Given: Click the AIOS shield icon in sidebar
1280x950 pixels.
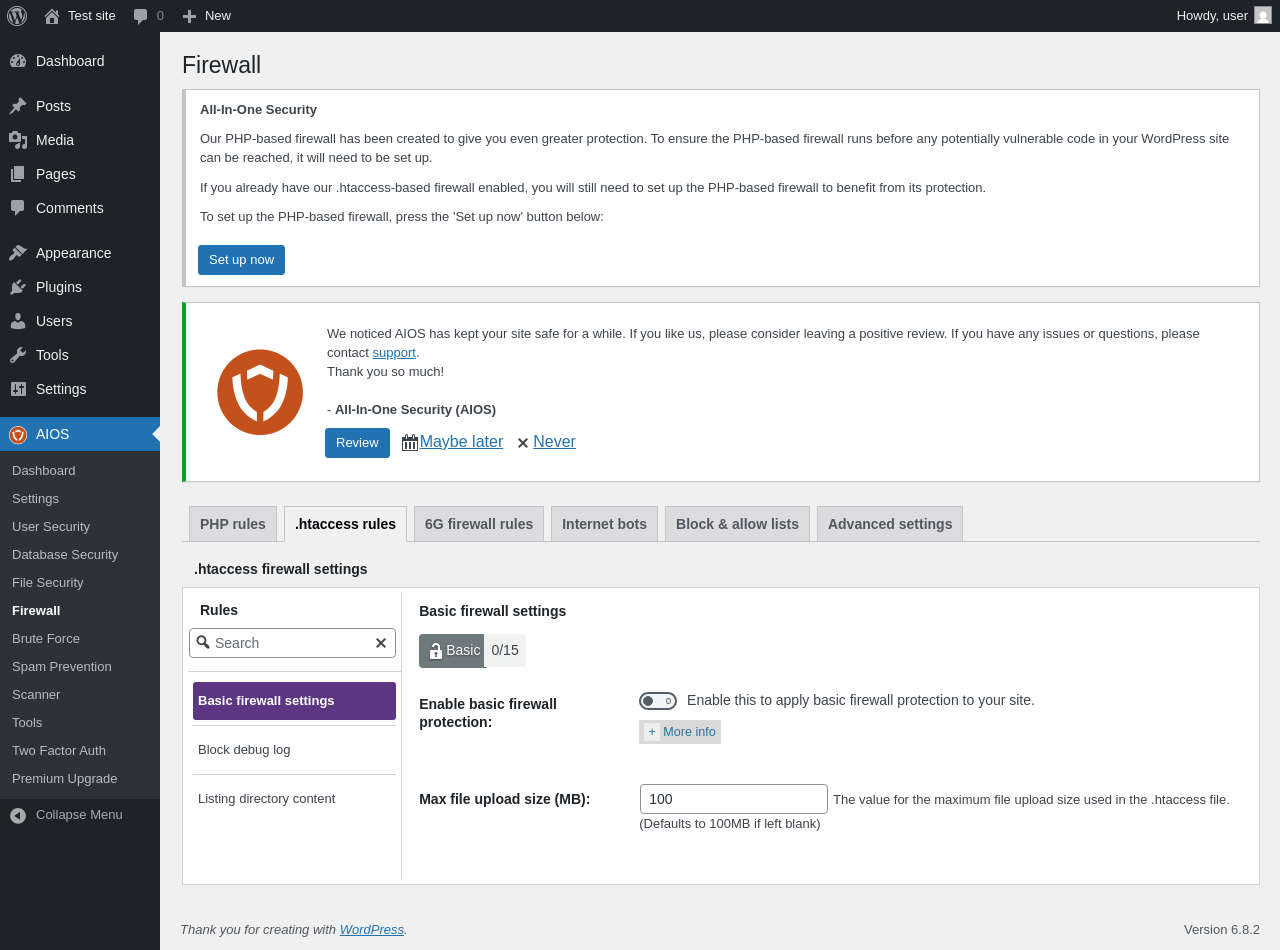Looking at the screenshot, I should [18, 434].
